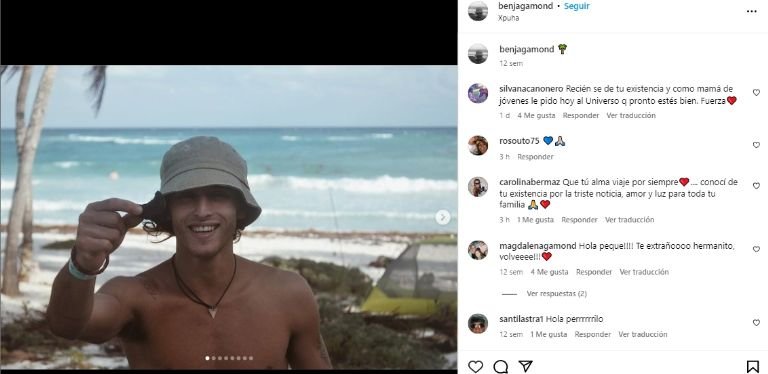This screenshot has height=374, width=768.
Task: Select the first carousel dot indicator
Action: [207, 358]
